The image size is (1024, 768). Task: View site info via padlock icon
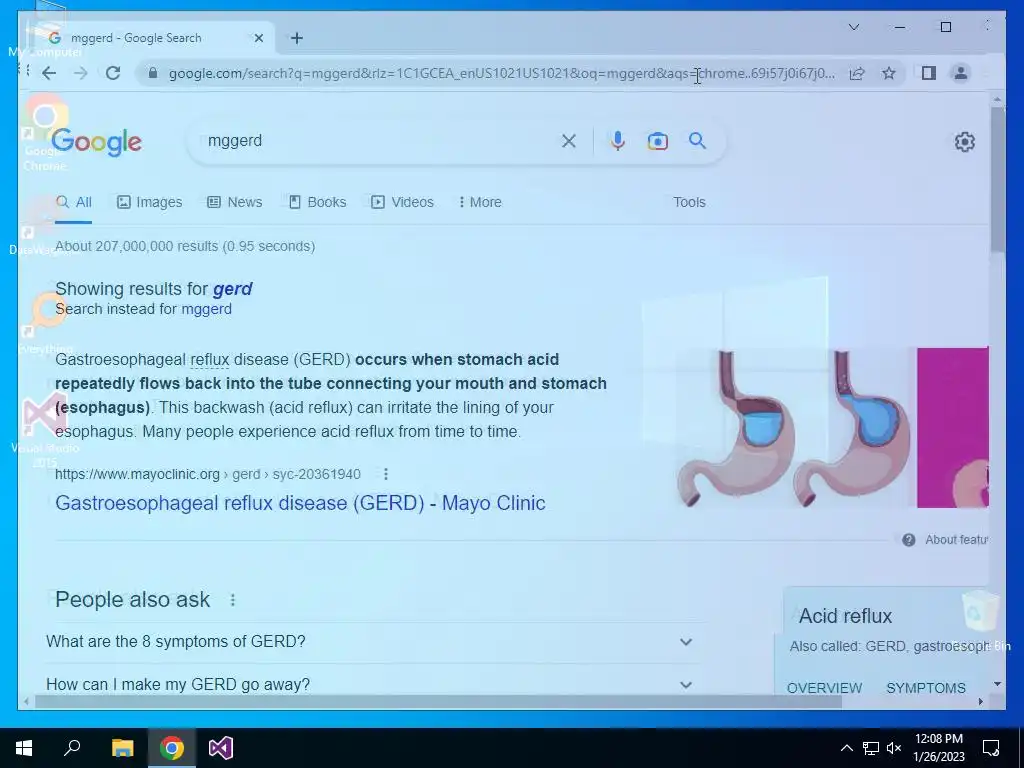click(x=153, y=73)
